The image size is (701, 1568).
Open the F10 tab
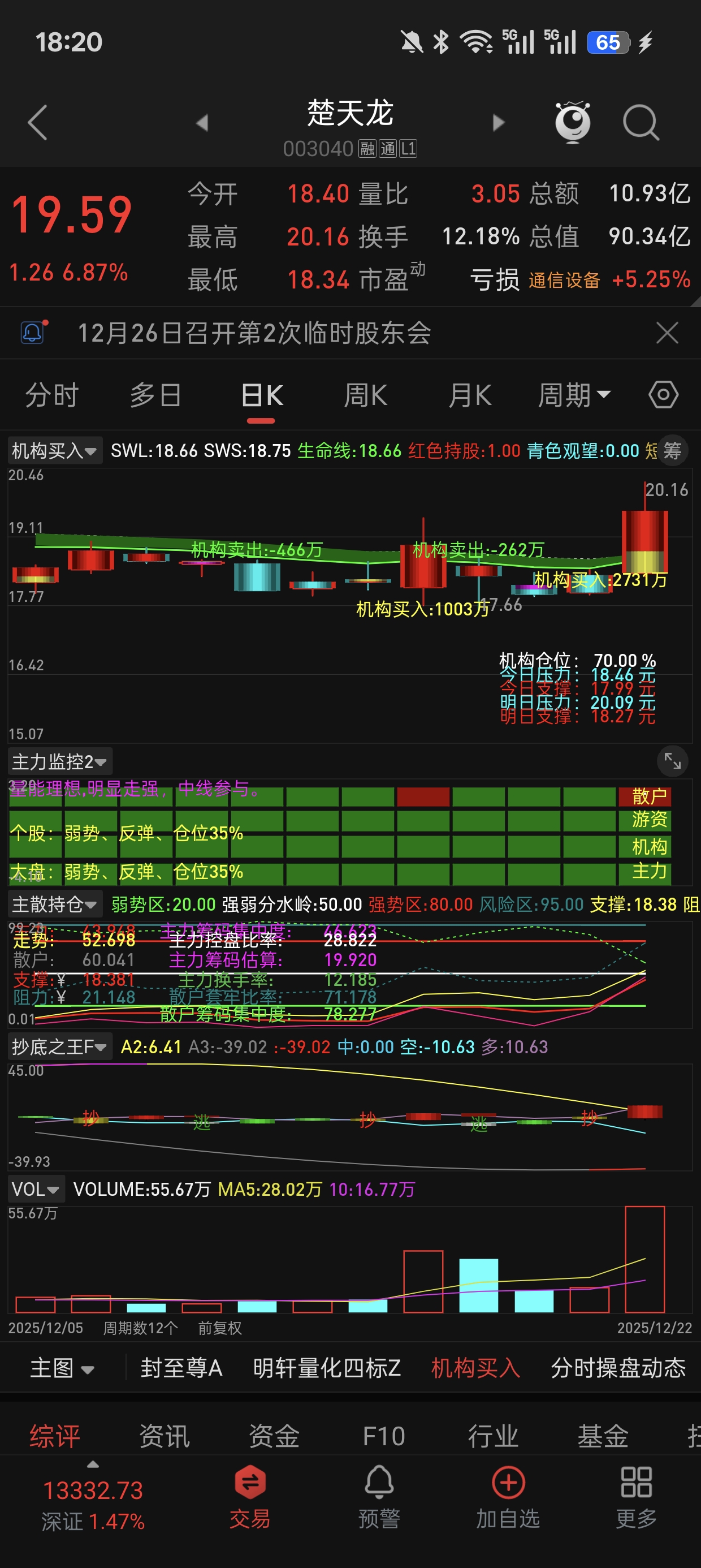click(x=383, y=1436)
